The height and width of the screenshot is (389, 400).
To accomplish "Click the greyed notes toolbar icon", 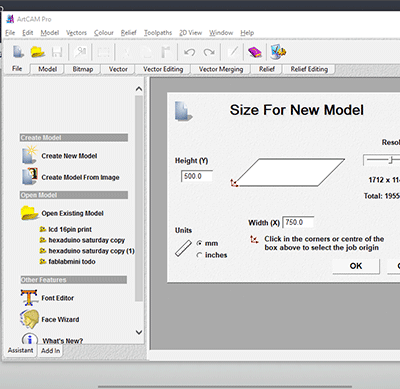I will pyautogui.click(x=80, y=52).
